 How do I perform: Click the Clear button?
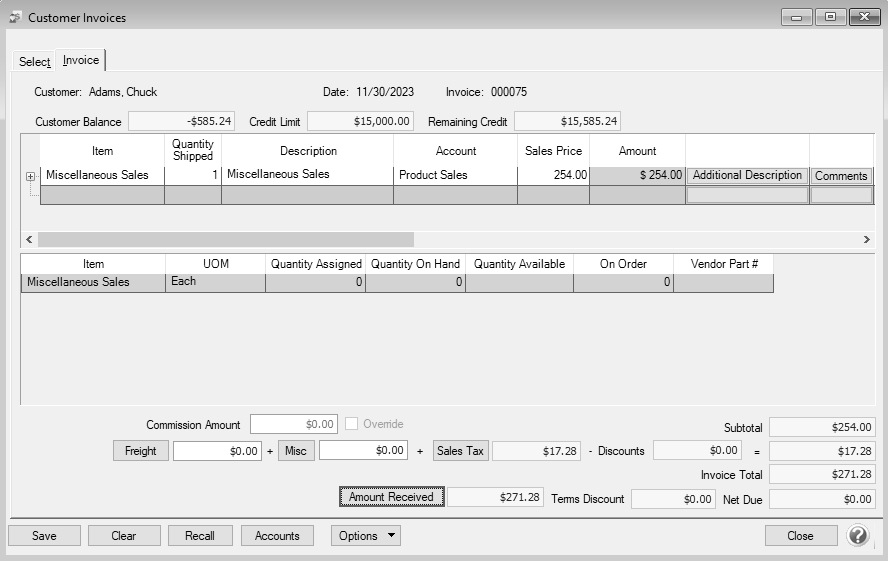pyautogui.click(x=124, y=536)
